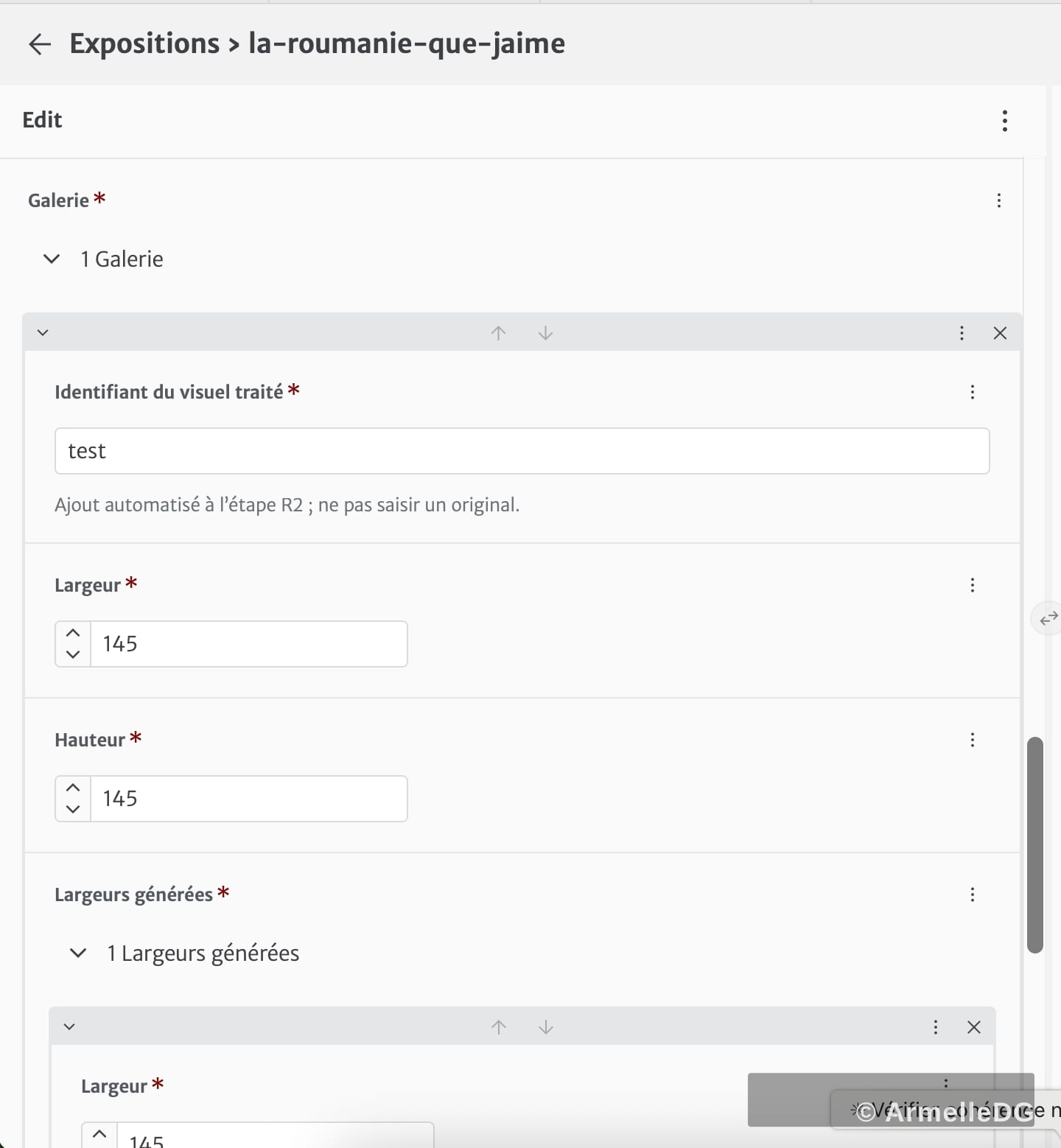This screenshot has height=1148, width=1061.
Task: Collapse the generated width item chevron
Action: coord(69,1027)
